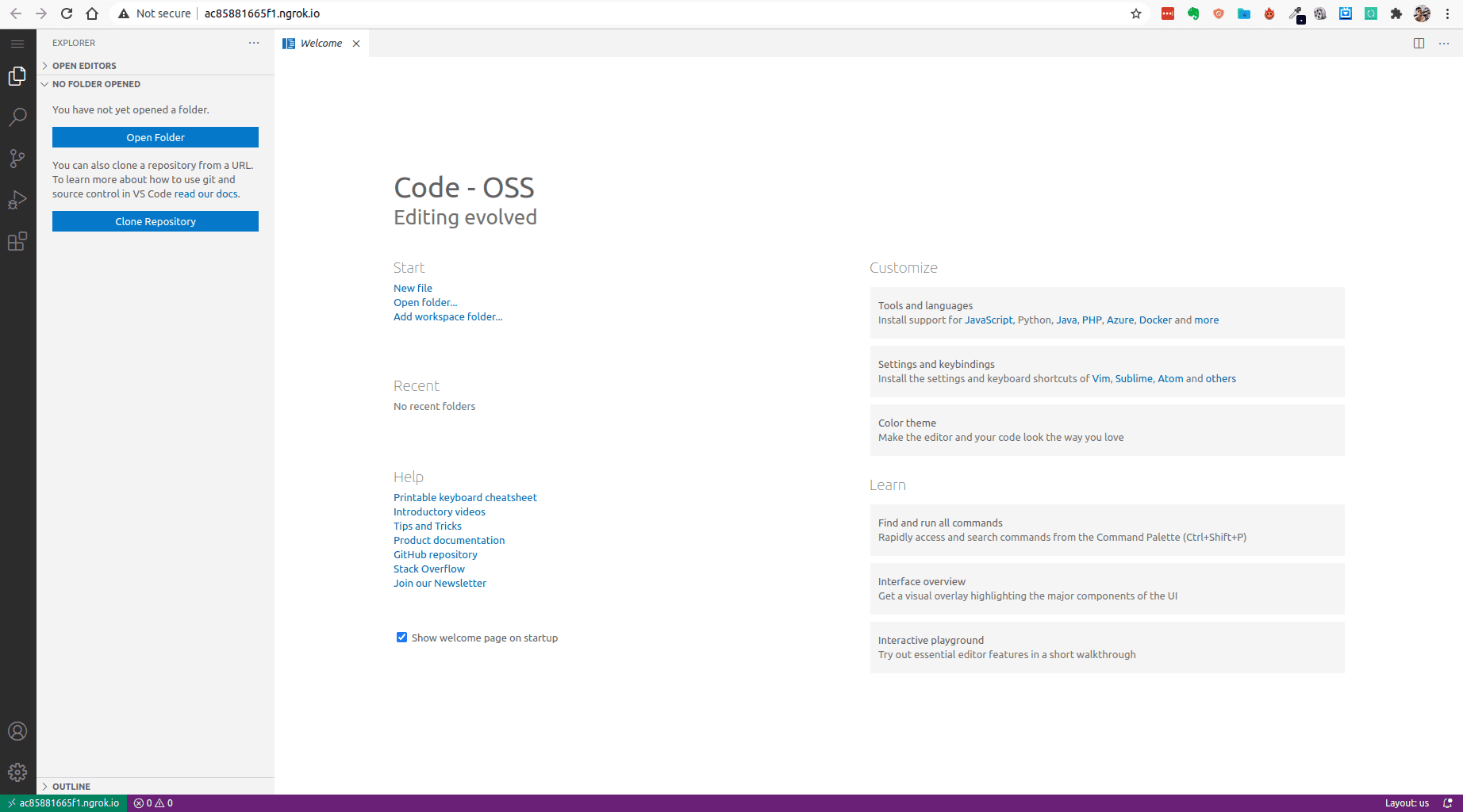Open the Manage gear menu
This screenshot has width=1463, height=812.
(17, 772)
